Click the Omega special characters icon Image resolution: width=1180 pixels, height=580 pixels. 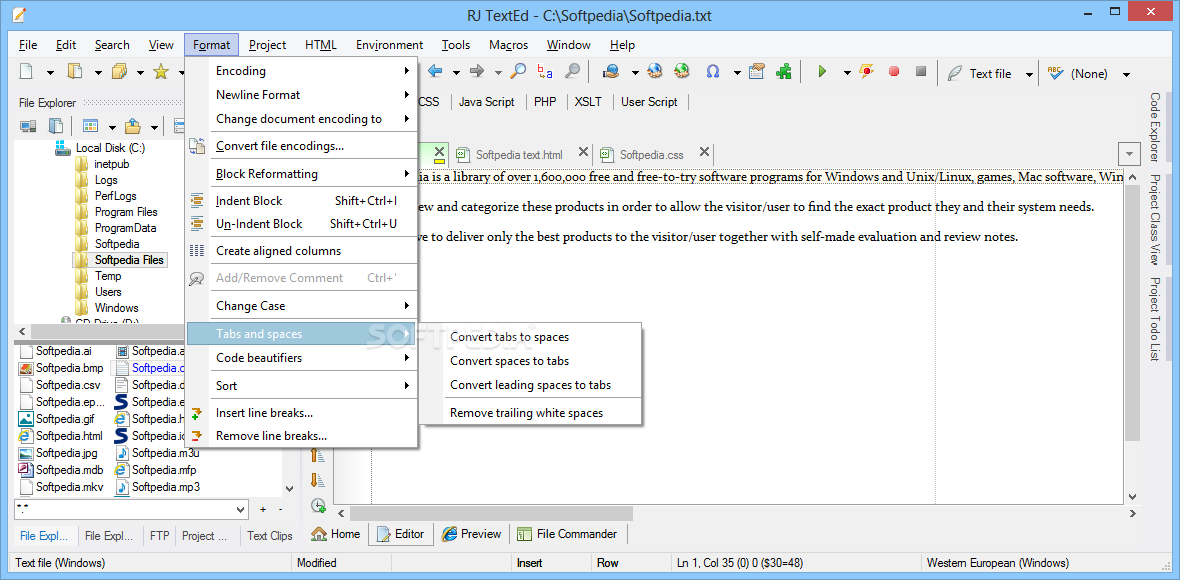pos(713,72)
